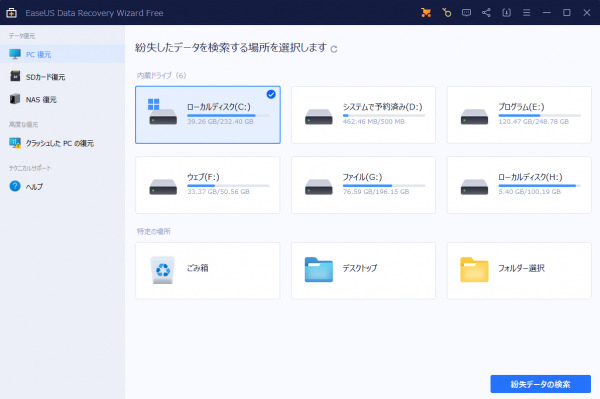Open the hamburger menu in title bar
The image size is (600, 399).
pyautogui.click(x=527, y=13)
